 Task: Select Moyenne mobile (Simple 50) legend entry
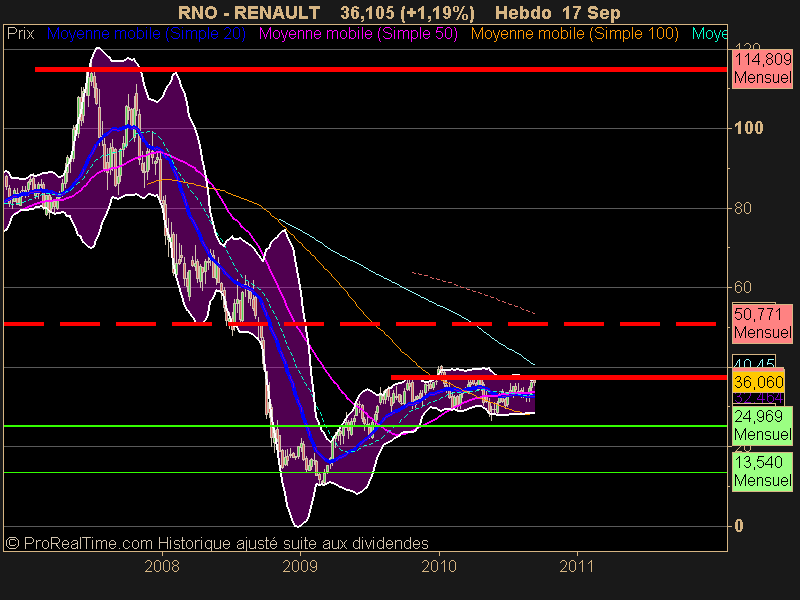358,34
